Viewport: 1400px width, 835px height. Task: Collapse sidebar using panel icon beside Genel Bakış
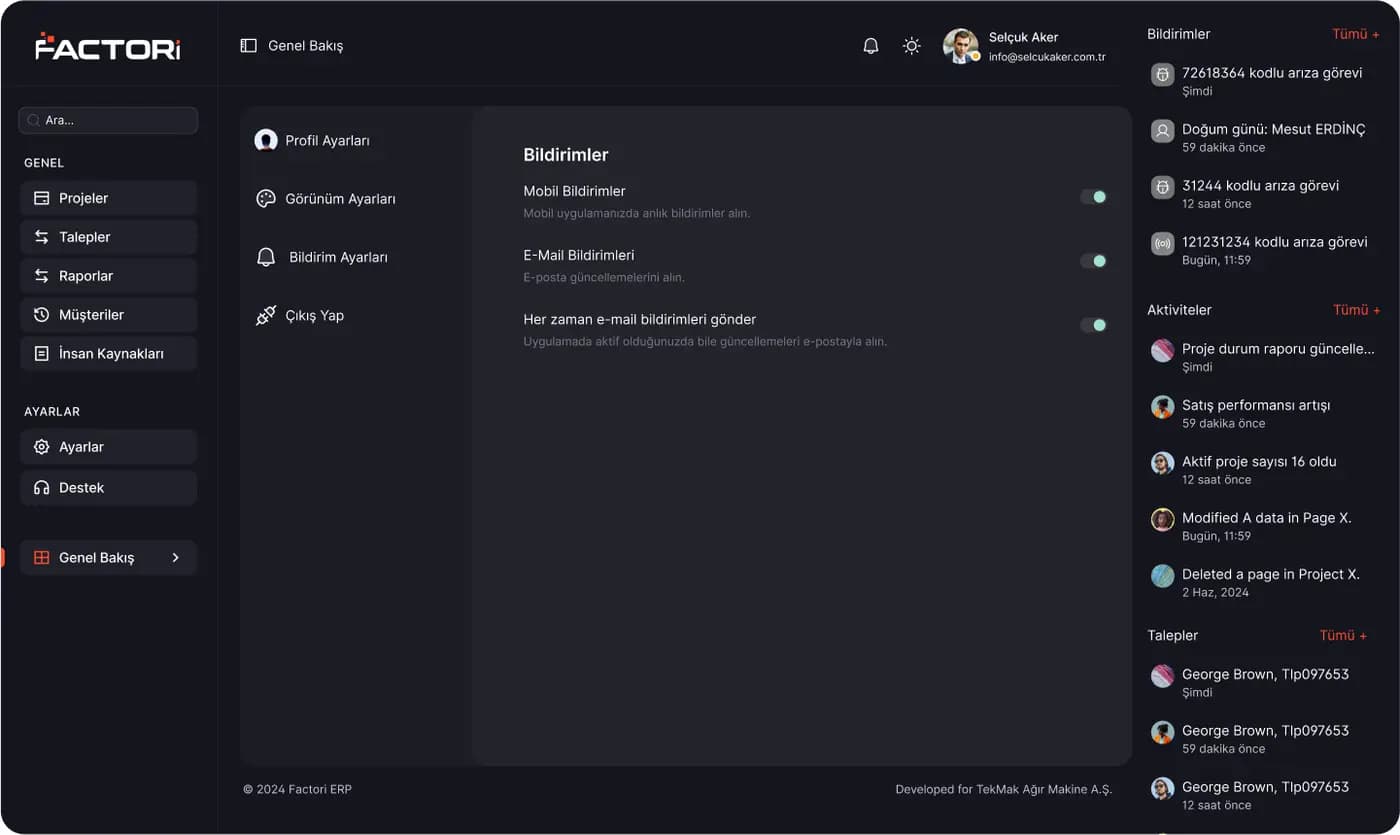click(249, 46)
